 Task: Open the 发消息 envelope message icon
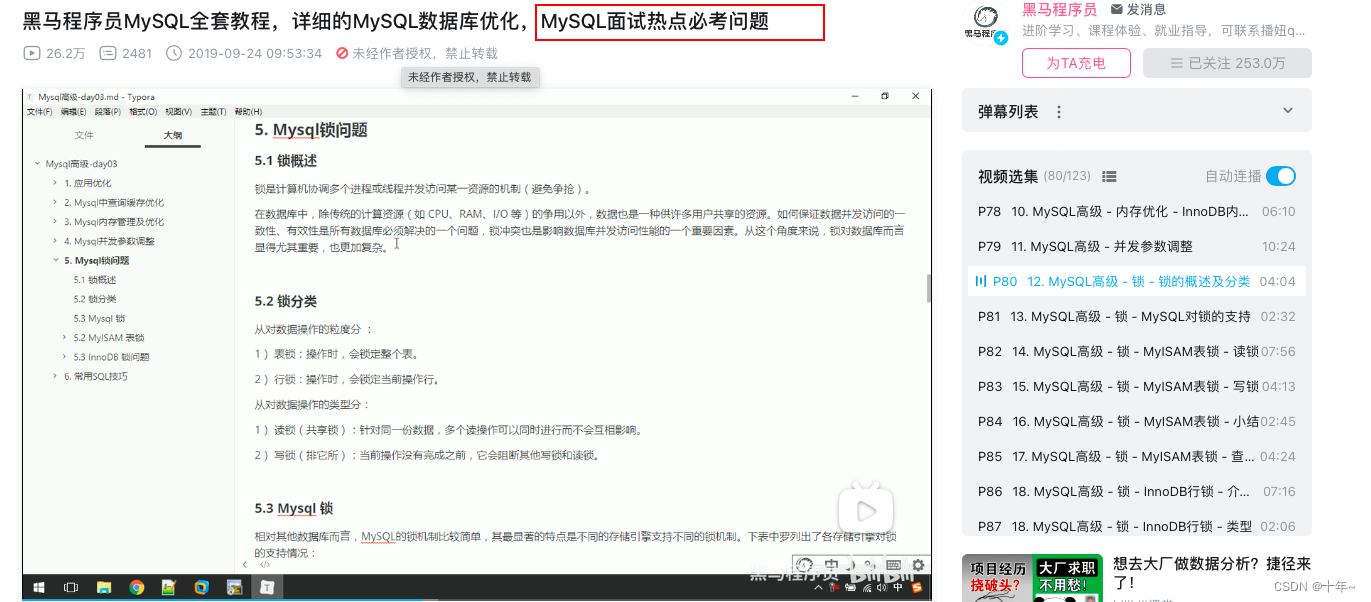coord(1117,10)
